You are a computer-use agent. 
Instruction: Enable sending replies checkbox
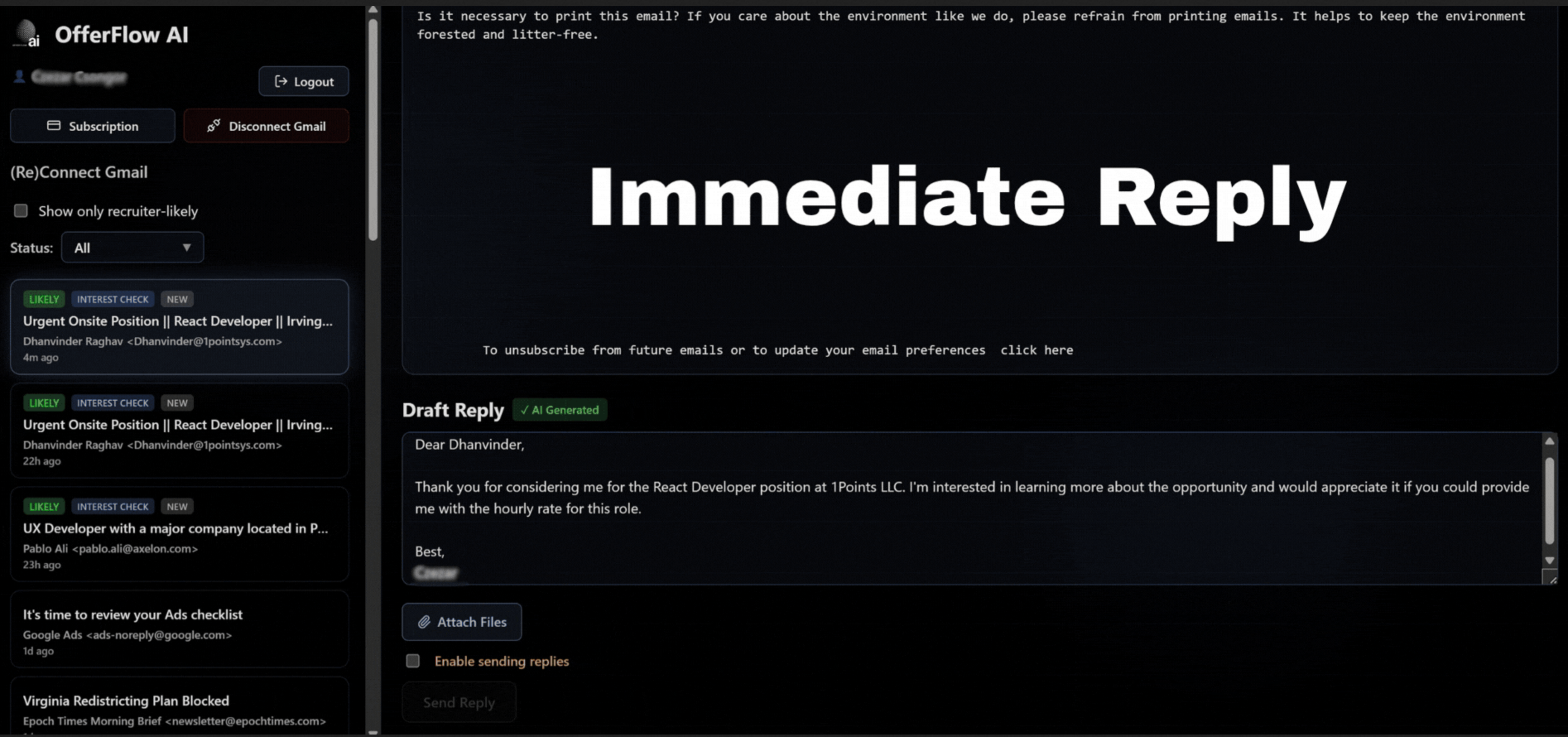tap(413, 661)
